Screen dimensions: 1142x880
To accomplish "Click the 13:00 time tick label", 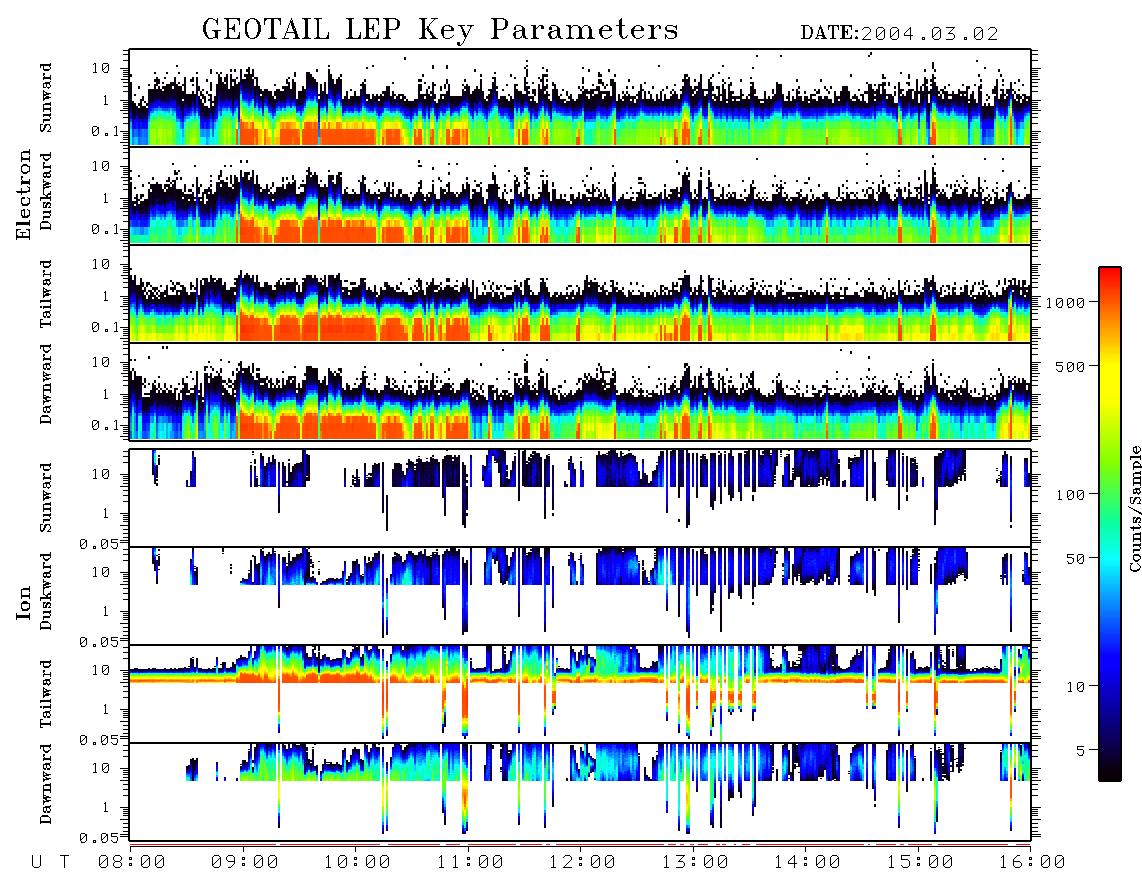I will coord(695,862).
